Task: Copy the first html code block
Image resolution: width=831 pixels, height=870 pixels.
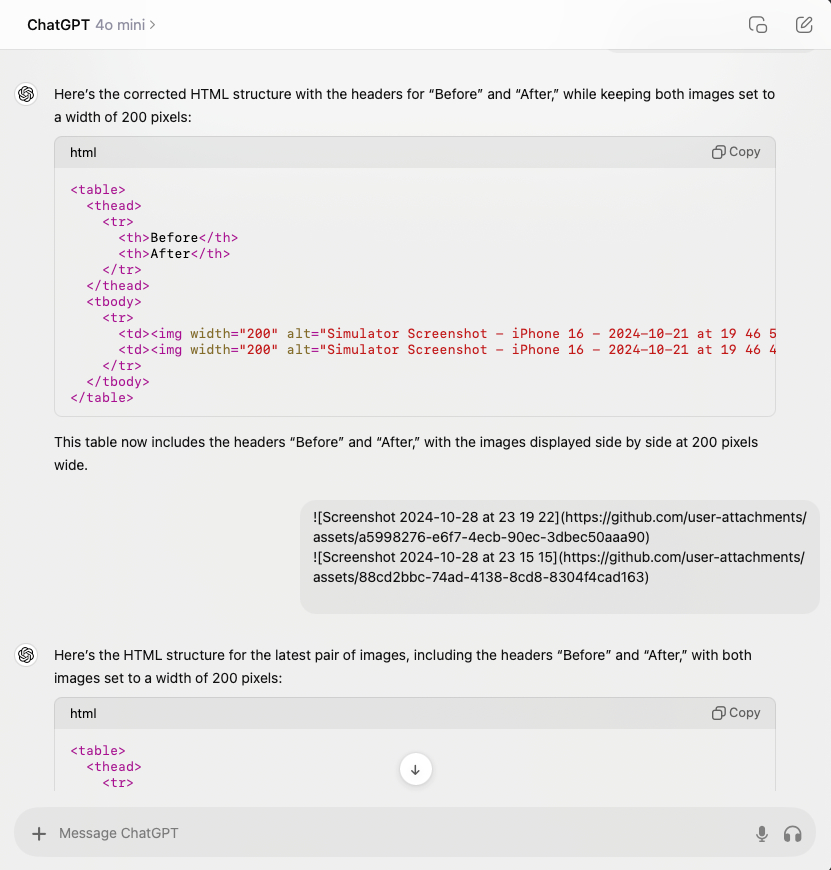Action: click(736, 152)
